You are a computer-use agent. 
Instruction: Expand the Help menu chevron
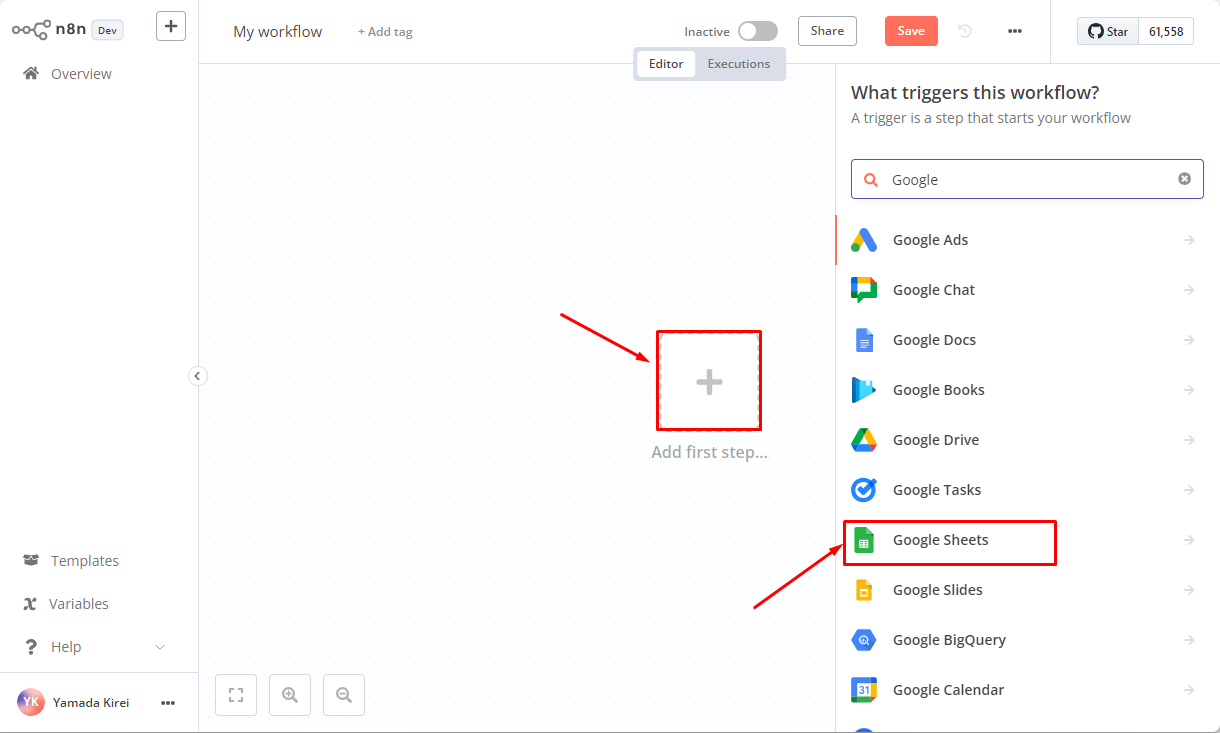coord(160,647)
